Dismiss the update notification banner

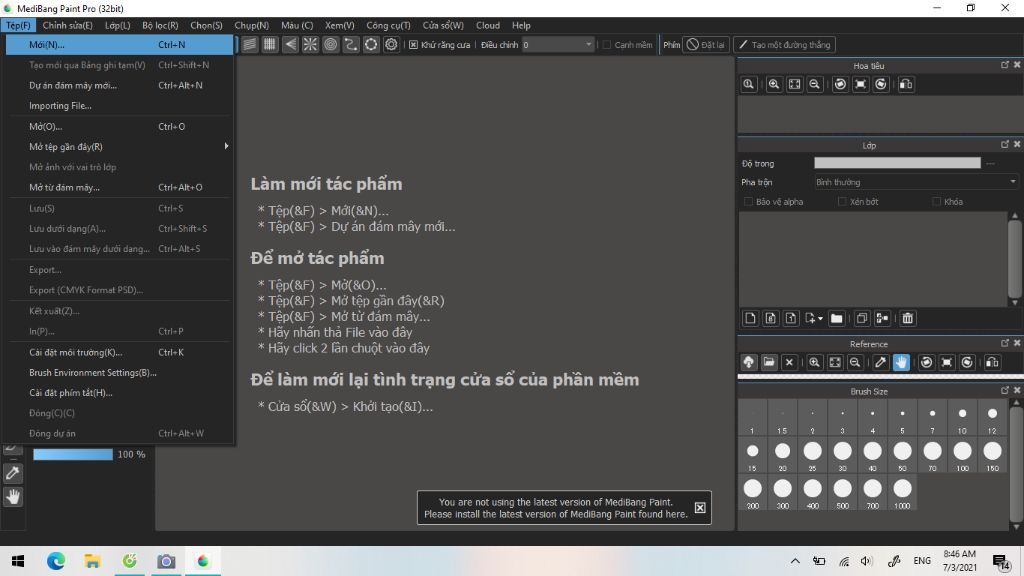click(700, 507)
